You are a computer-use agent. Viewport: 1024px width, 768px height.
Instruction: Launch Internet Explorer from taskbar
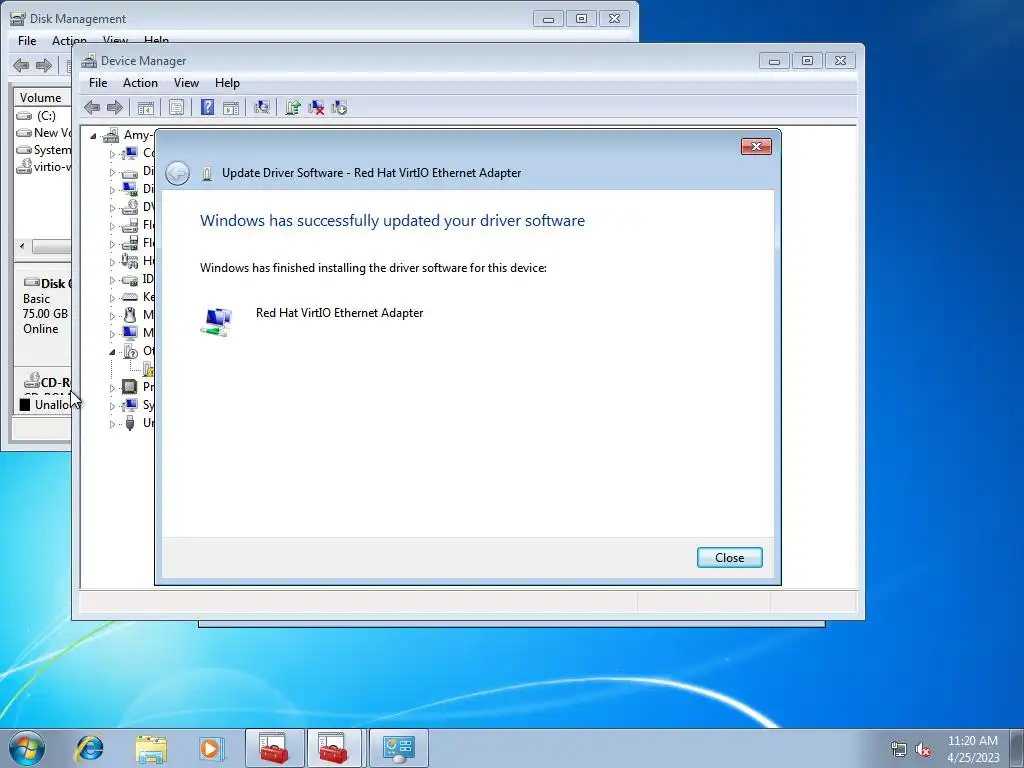click(89, 748)
